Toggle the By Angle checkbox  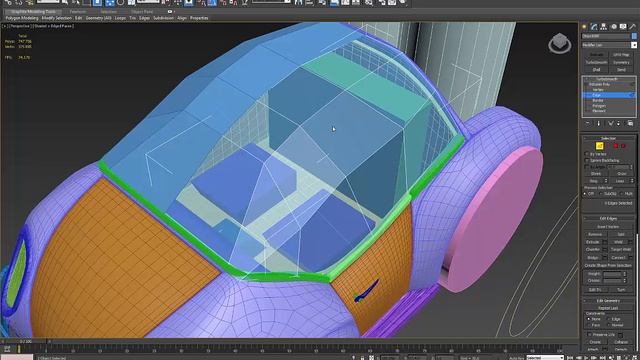coord(587,167)
